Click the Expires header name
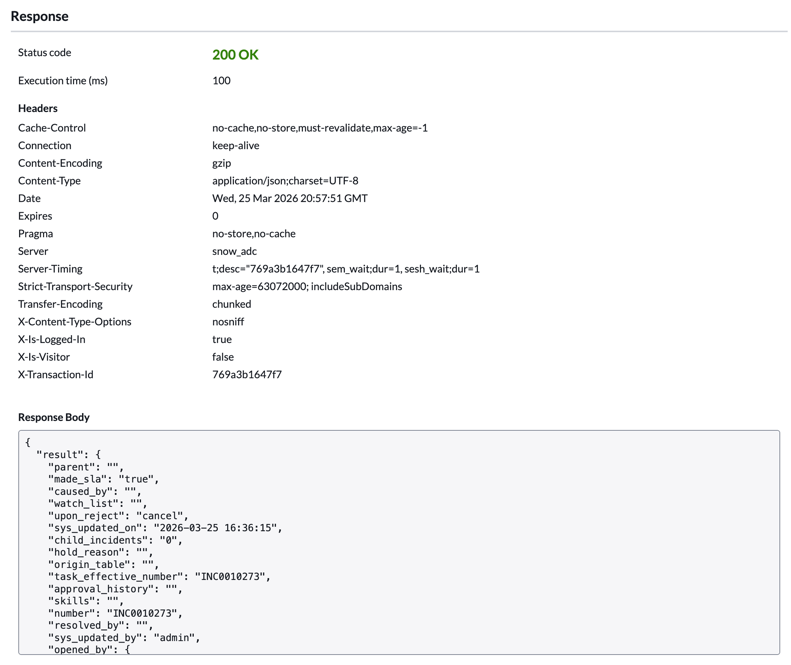This screenshot has width=791, height=665. tap(35, 216)
